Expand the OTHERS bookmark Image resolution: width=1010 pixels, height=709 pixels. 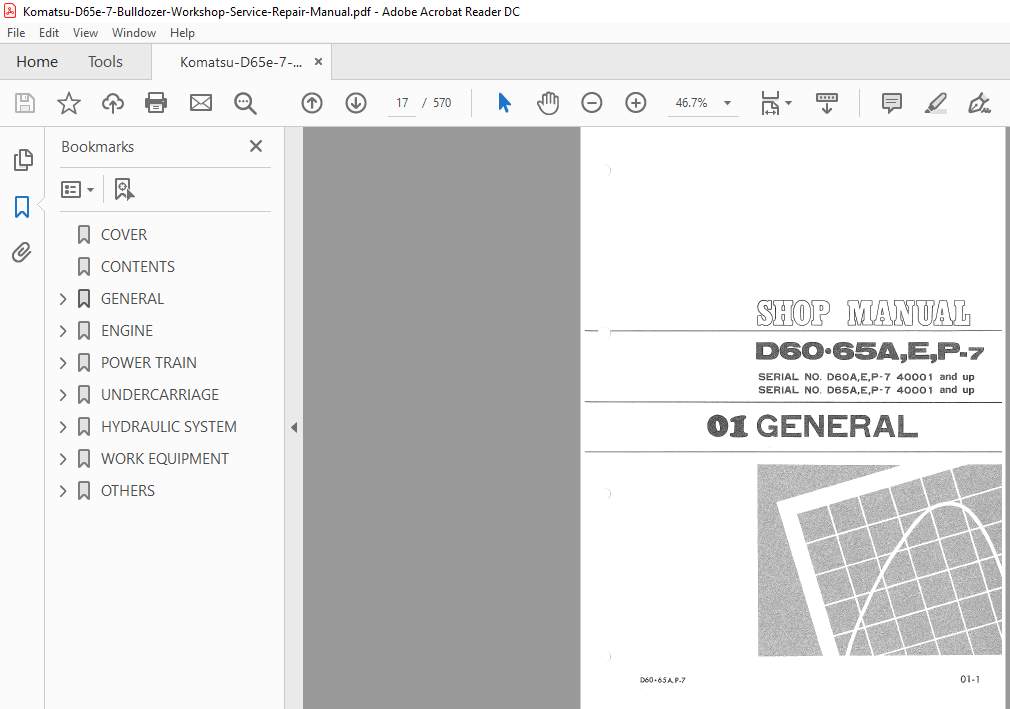tap(63, 491)
